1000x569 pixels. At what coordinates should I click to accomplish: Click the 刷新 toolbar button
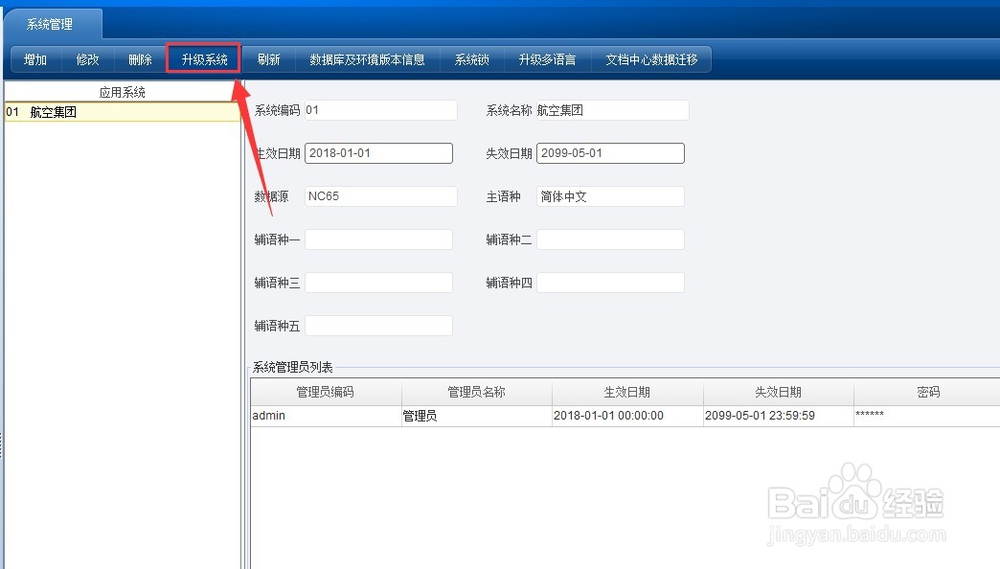[x=268, y=59]
